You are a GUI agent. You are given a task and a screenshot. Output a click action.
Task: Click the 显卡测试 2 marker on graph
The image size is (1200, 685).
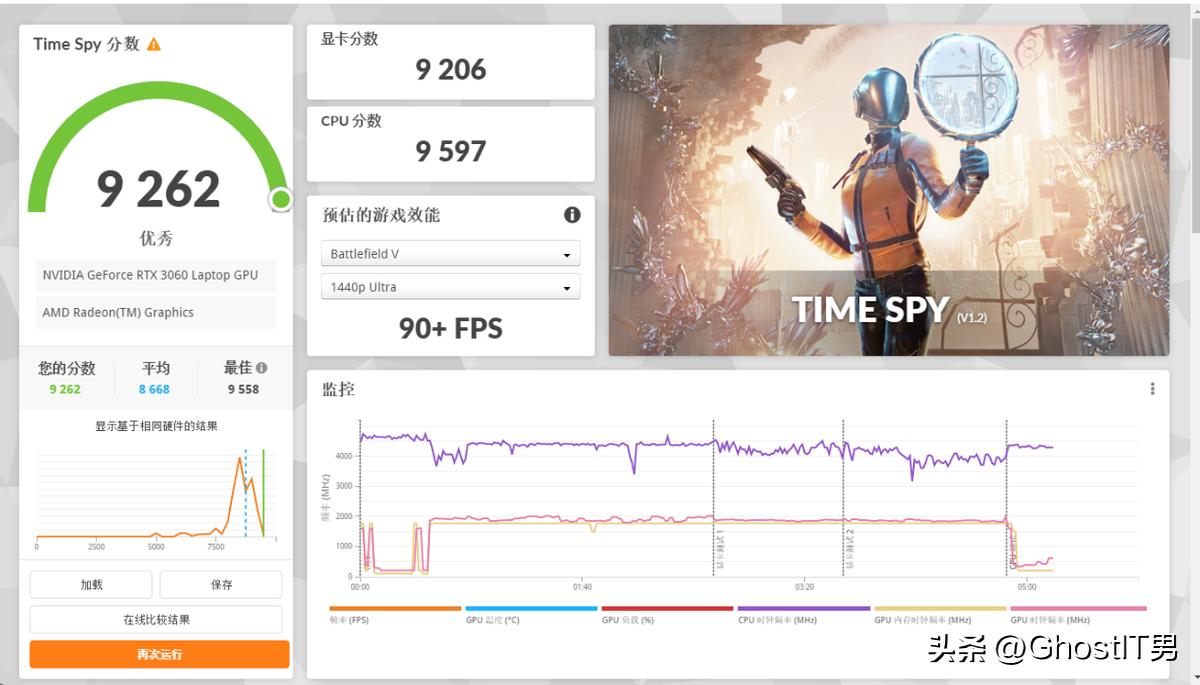[x=850, y=548]
